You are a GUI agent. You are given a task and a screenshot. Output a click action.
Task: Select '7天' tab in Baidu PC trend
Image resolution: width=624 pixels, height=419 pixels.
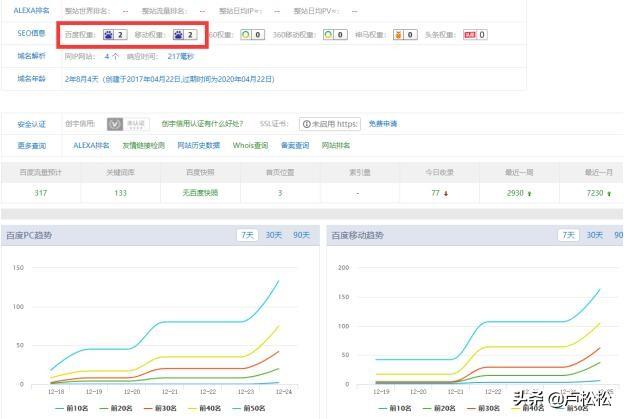(x=247, y=235)
